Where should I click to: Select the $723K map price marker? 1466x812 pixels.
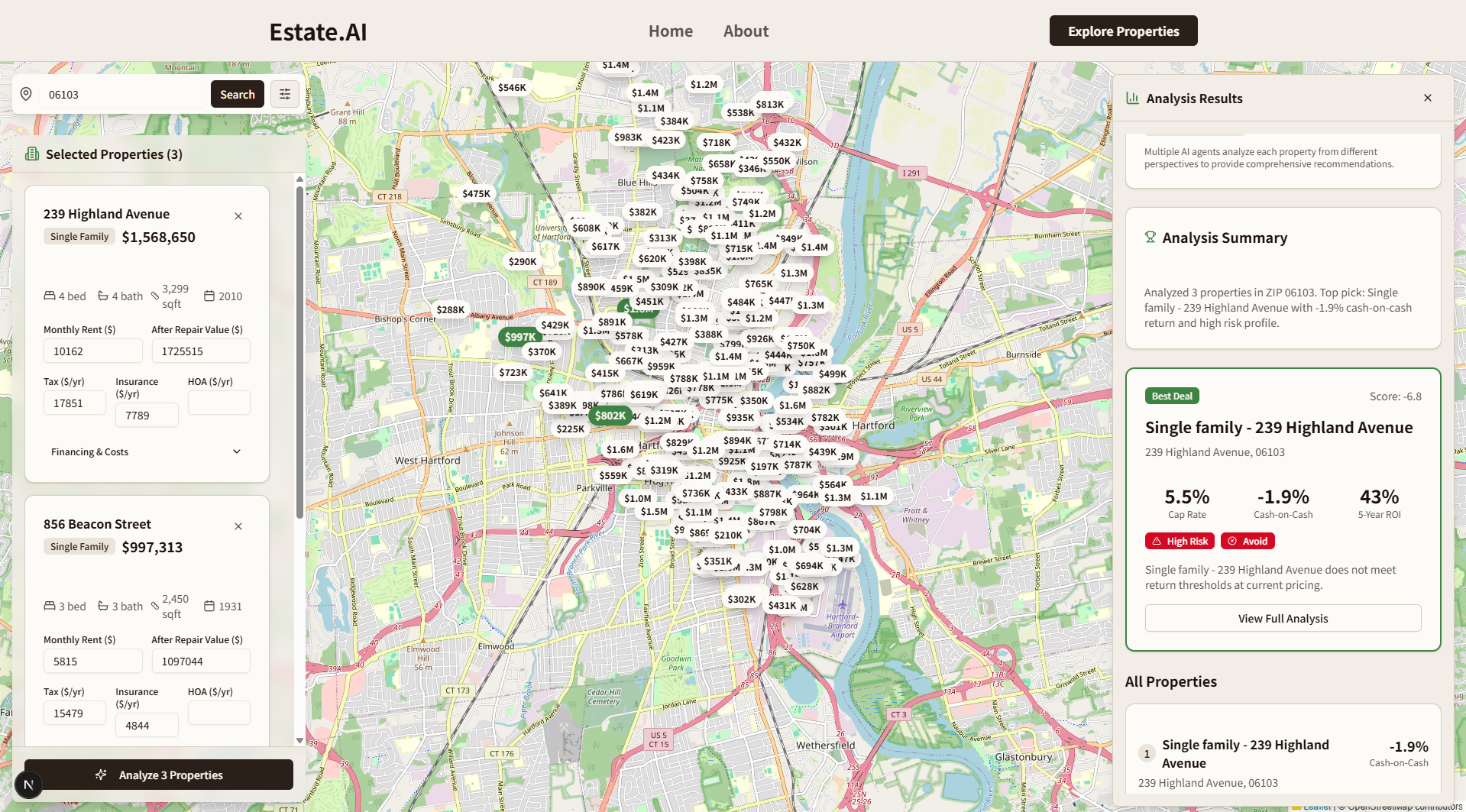click(513, 373)
